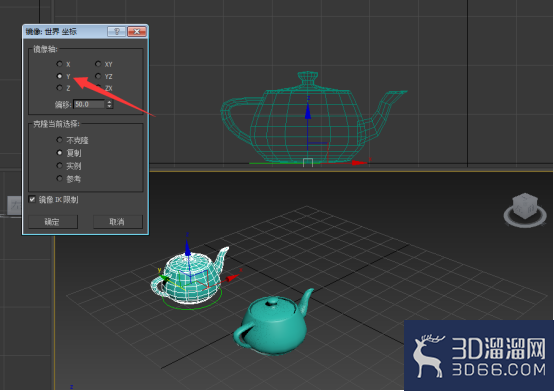Click the blue Z axis gizmo arrow in front view

[308, 111]
